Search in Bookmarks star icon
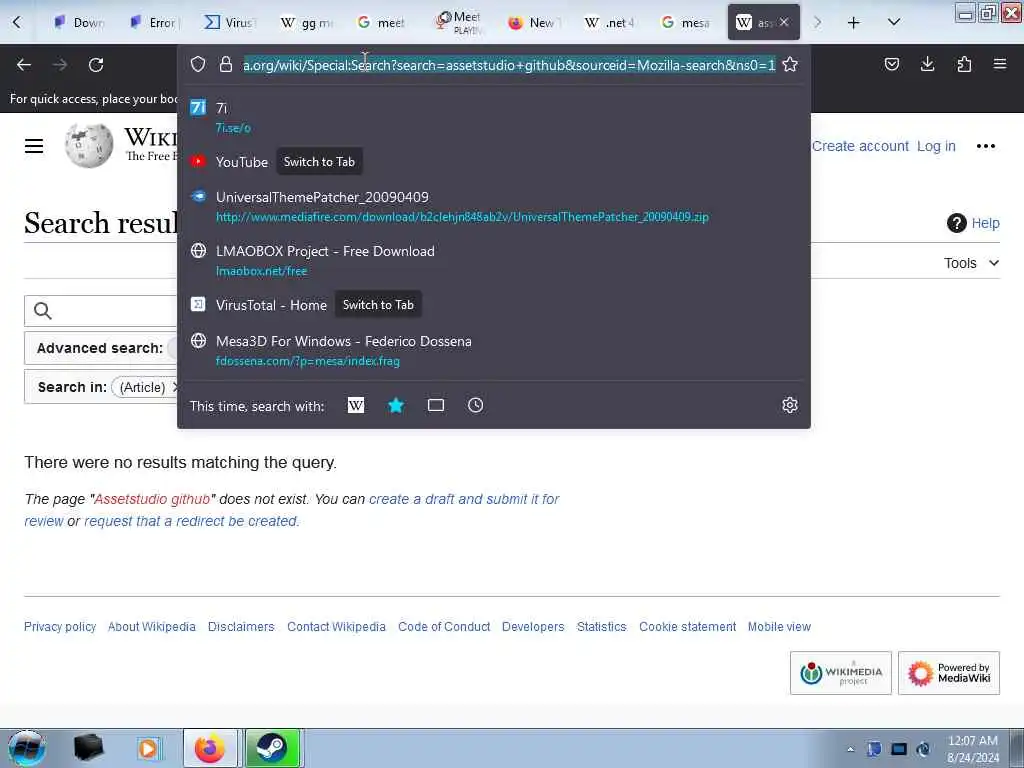Viewport: 1024px width, 768px height. [x=396, y=406]
